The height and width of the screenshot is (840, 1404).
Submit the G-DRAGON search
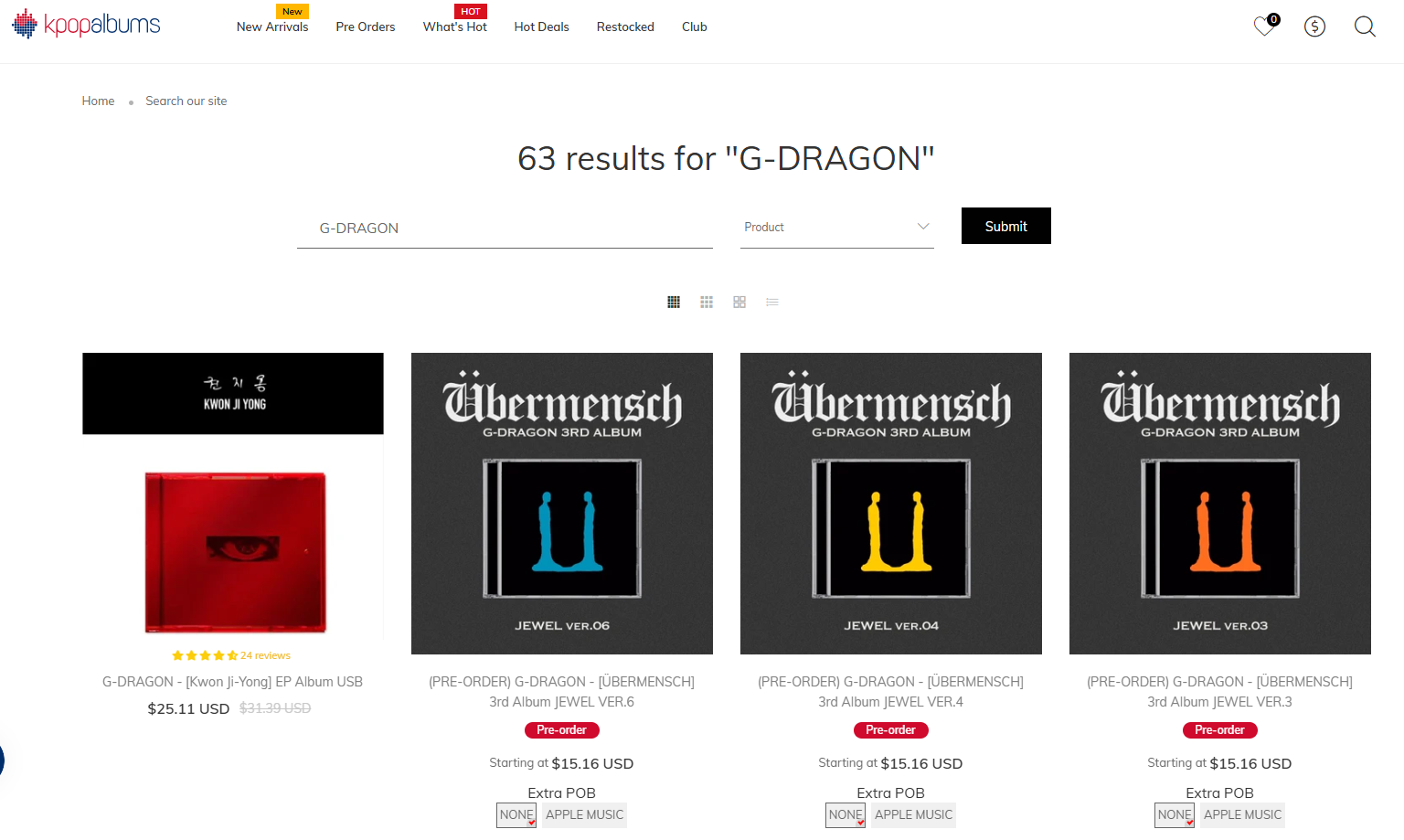(1006, 226)
